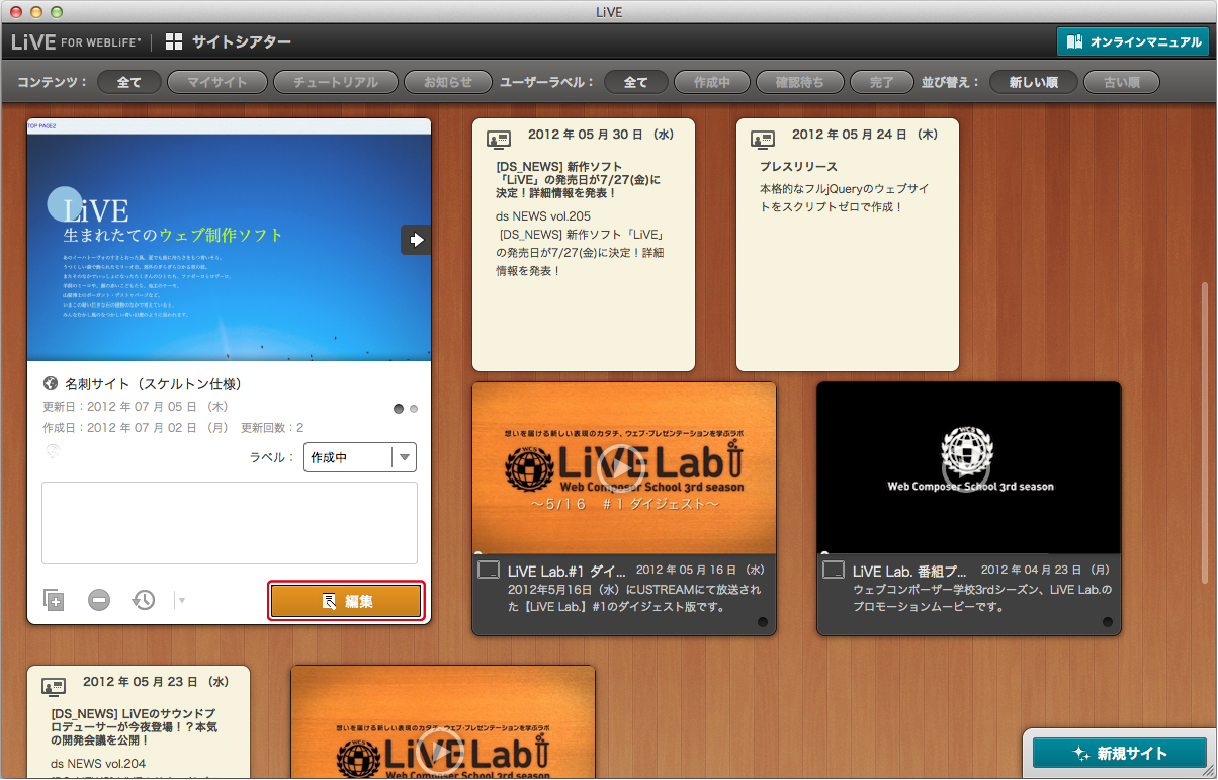Select the second page indicator dot
Viewport: 1218px width, 780px height.
(x=414, y=409)
